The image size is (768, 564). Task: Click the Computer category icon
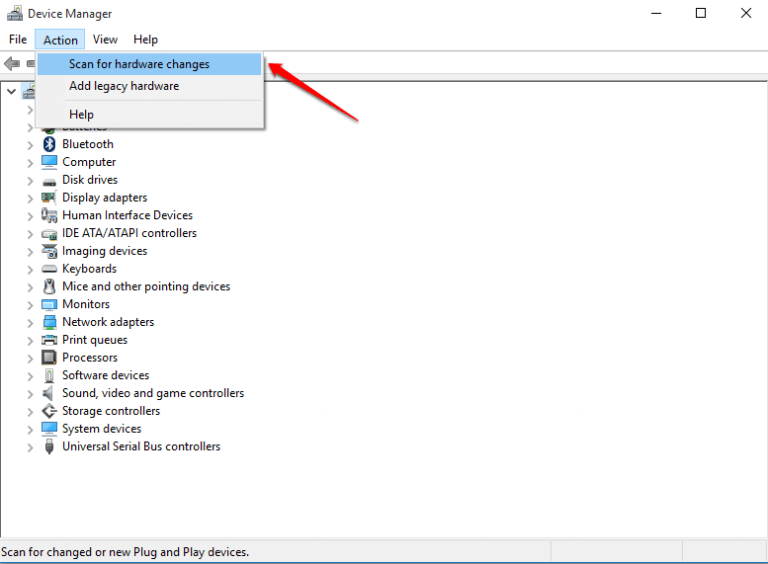coord(49,162)
